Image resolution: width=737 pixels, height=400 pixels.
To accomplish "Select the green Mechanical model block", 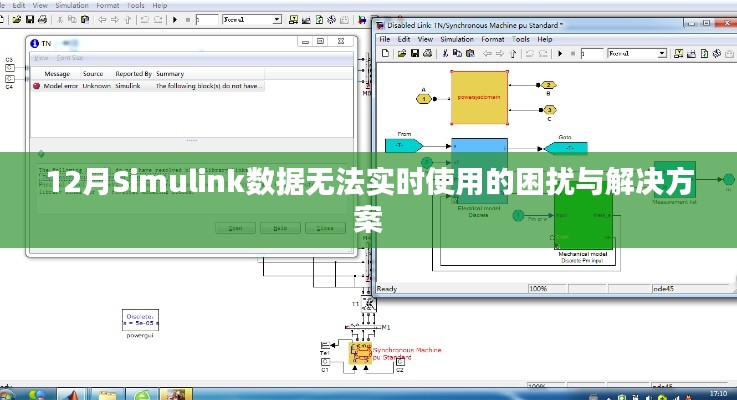I will [583, 216].
